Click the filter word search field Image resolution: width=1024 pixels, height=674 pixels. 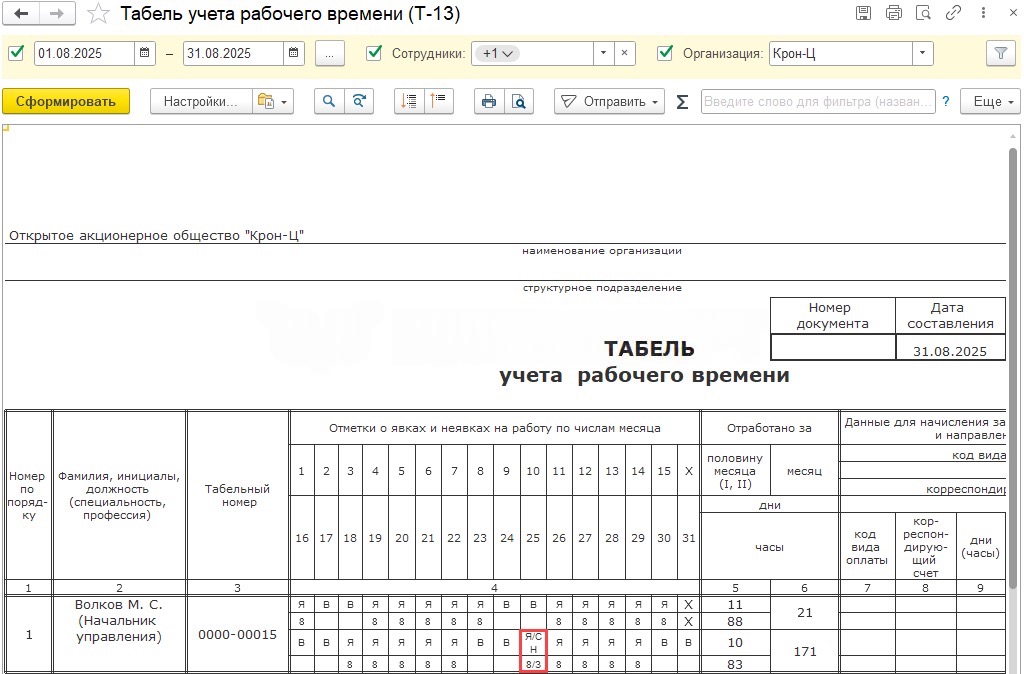(818, 102)
